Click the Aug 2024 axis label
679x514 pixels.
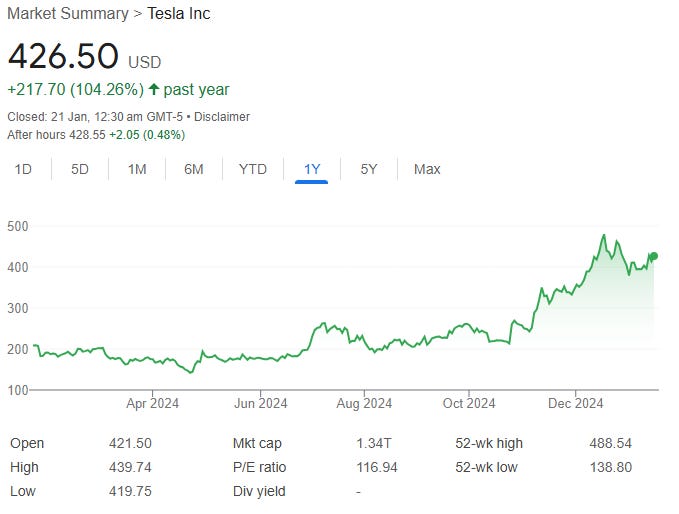tap(364, 404)
